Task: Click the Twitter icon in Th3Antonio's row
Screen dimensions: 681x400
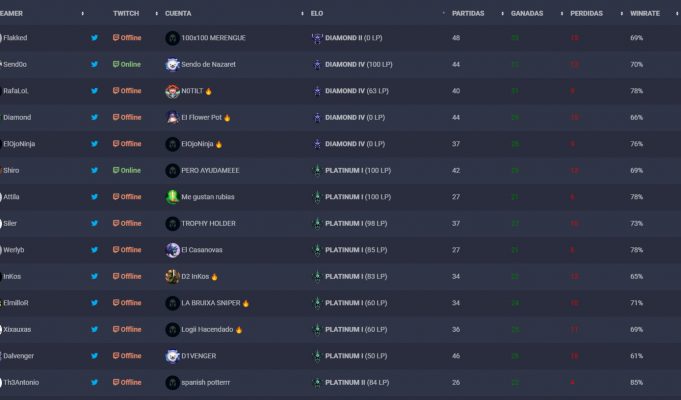Action: [x=95, y=382]
